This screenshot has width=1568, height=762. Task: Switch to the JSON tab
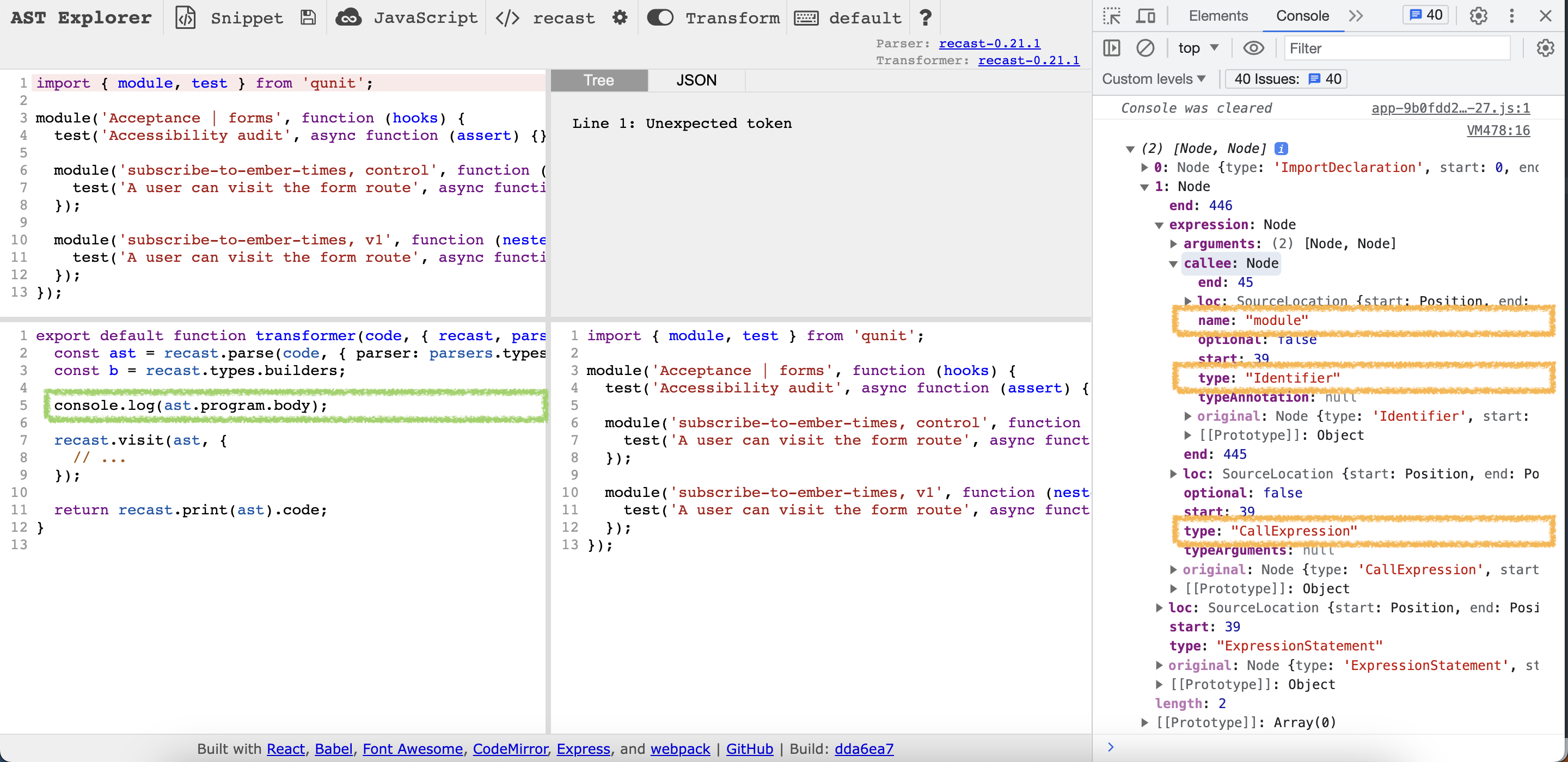tap(696, 81)
